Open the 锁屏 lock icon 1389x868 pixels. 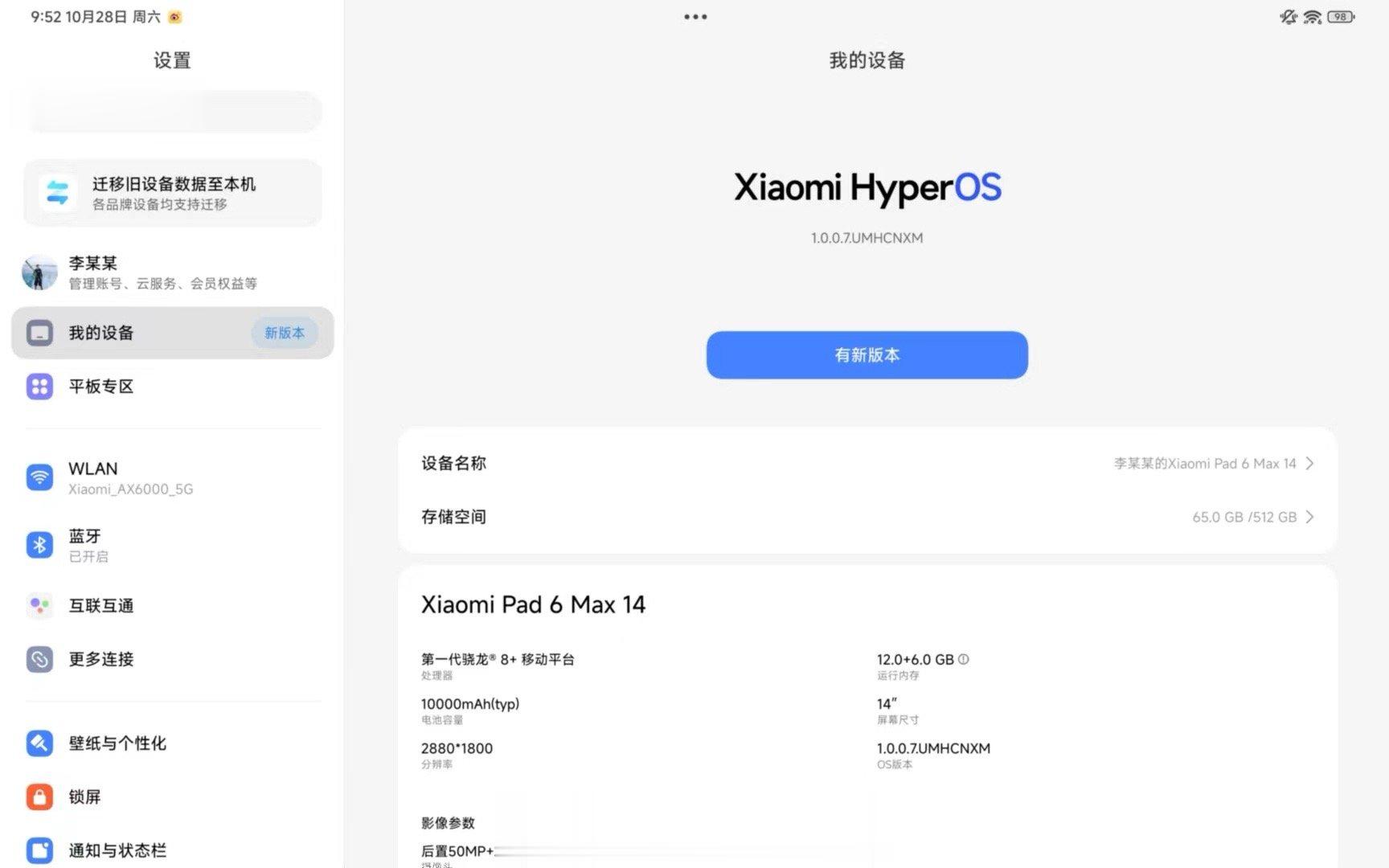click(x=39, y=796)
